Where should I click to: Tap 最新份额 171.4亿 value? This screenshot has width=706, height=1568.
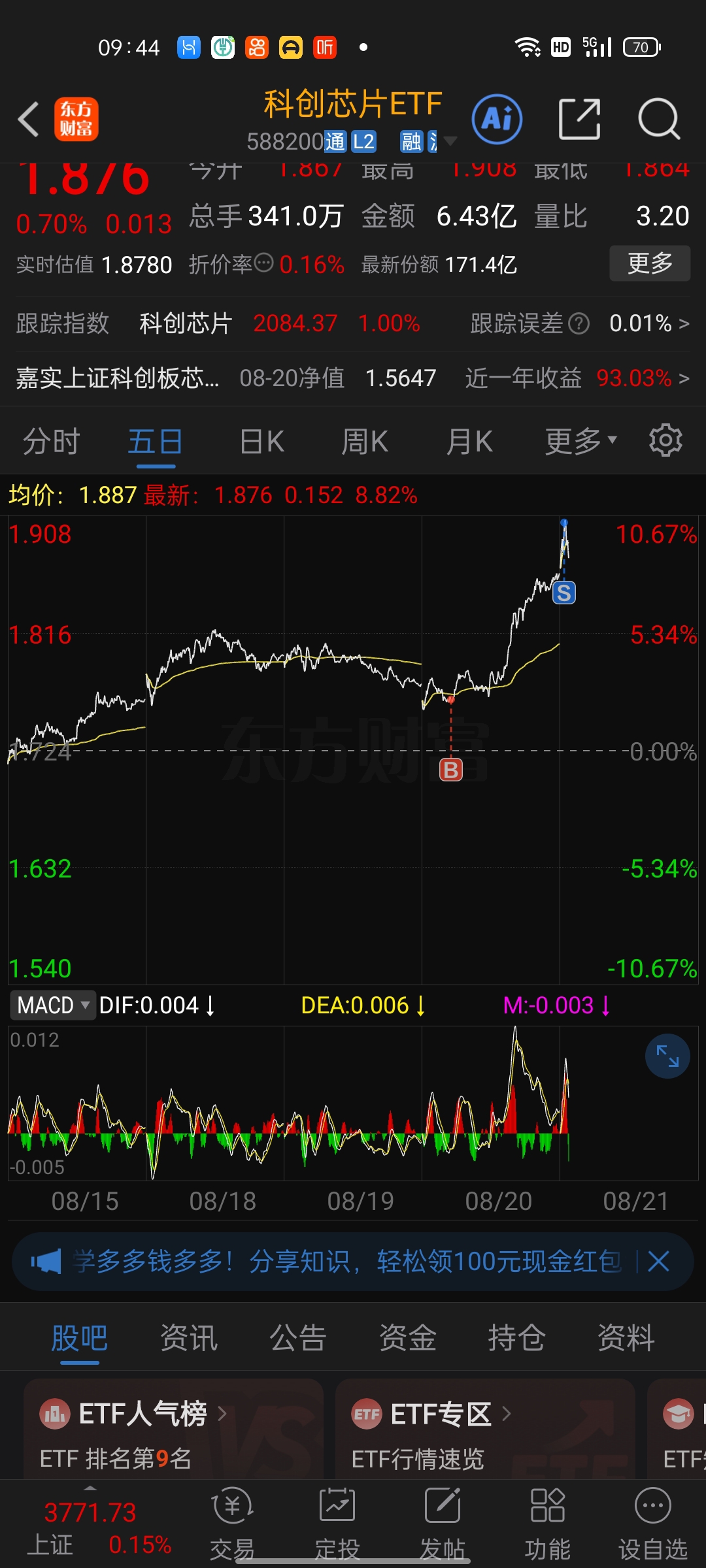point(480,265)
